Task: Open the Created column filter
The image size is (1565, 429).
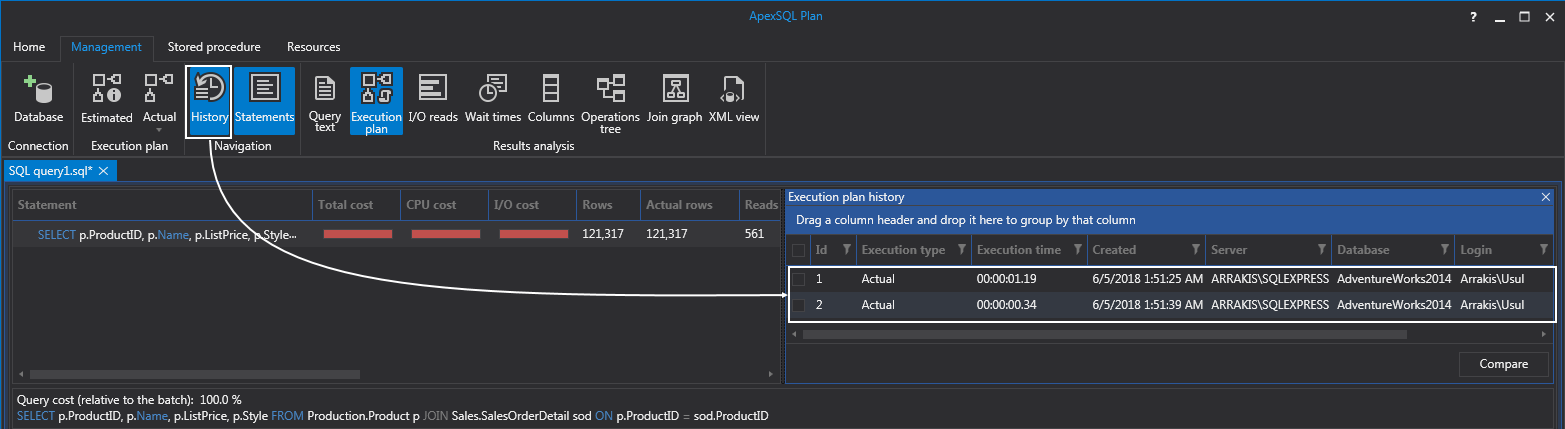Action: 1195,249
